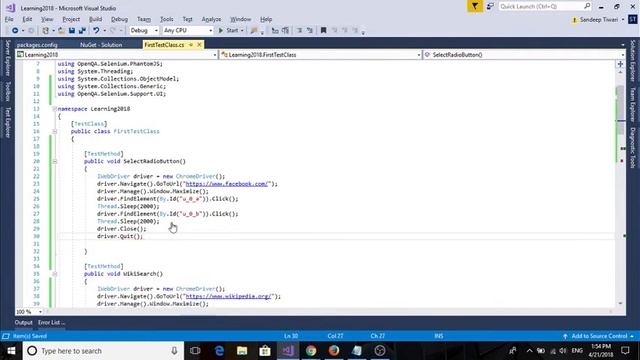
Task: Pin the FirstTestClass.cs tab
Action: (x=191, y=45)
